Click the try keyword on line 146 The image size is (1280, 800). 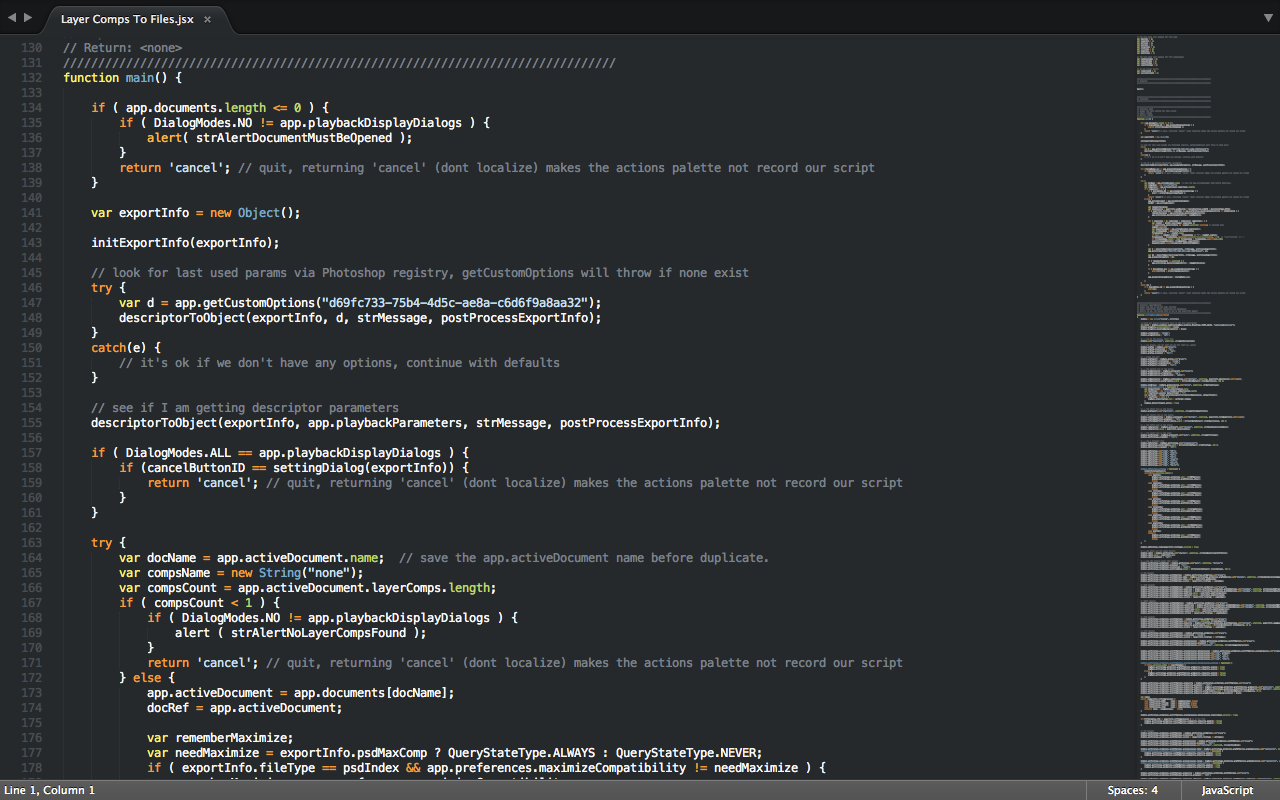100,287
